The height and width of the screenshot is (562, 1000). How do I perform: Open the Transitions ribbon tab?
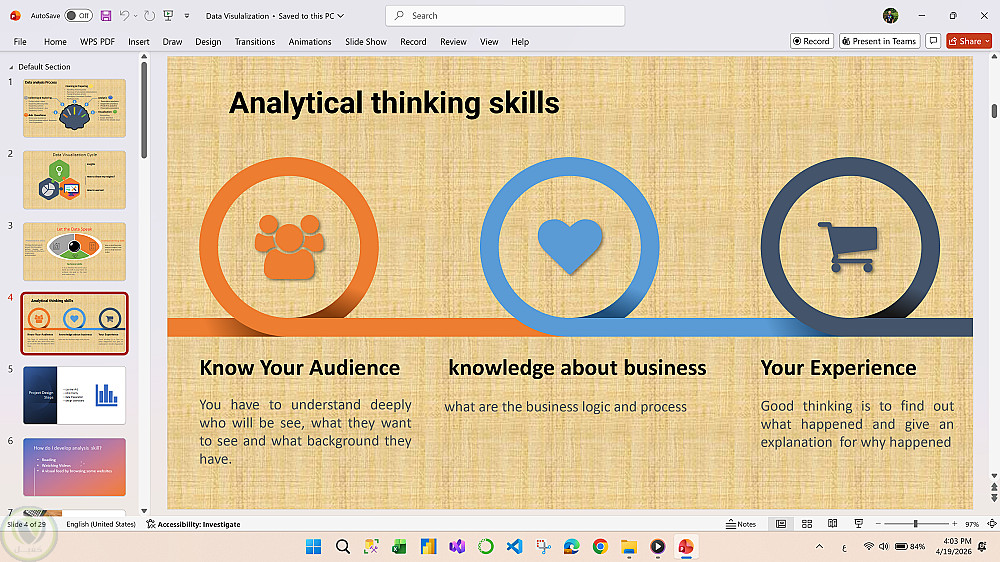pyautogui.click(x=254, y=41)
